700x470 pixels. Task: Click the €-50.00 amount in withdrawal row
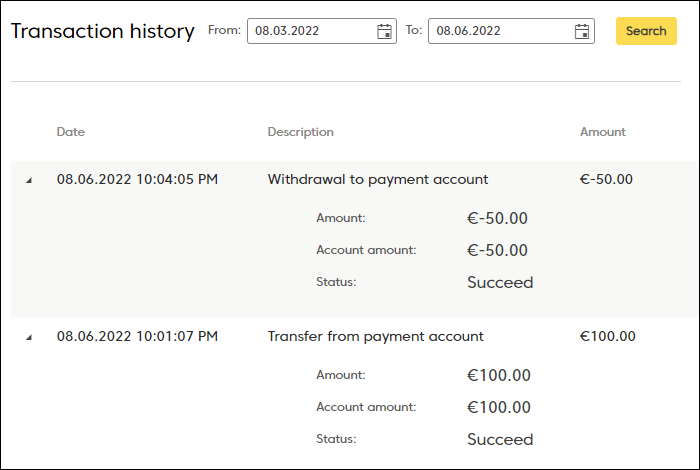coord(606,179)
